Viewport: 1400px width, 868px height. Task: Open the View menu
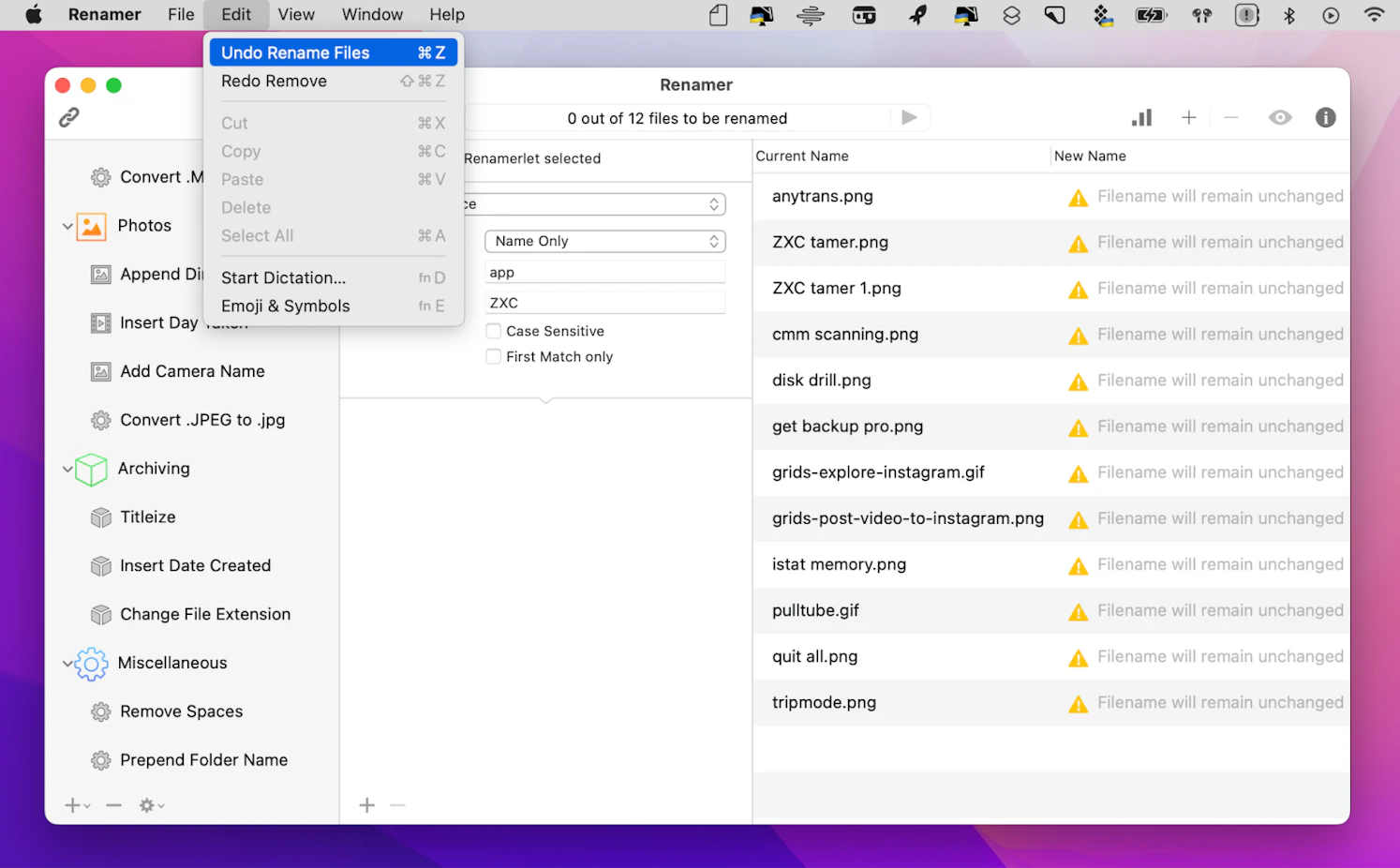(295, 14)
